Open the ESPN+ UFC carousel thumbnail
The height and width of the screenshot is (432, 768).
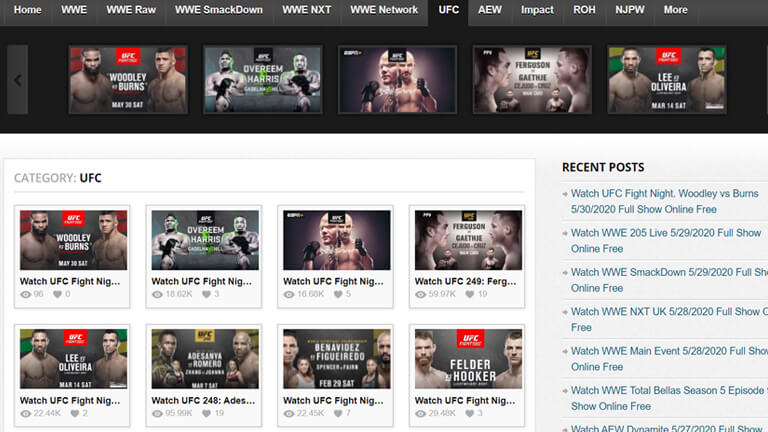click(397, 80)
